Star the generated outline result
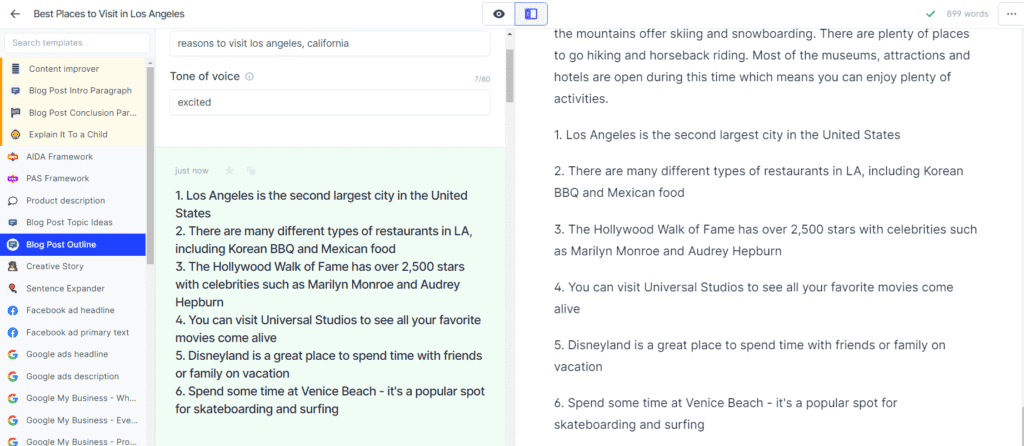The image size is (1024, 446). click(x=229, y=170)
